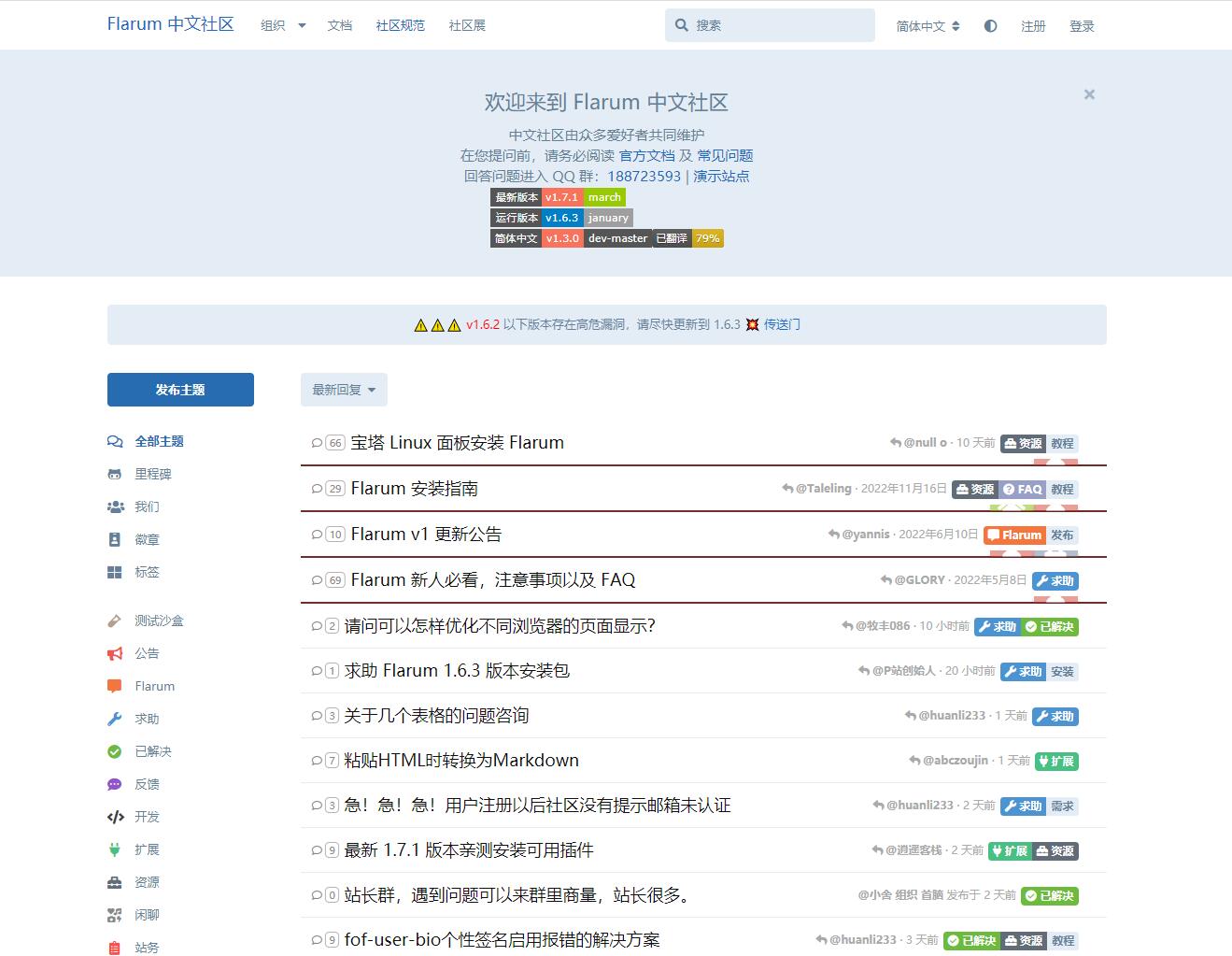
Task: Click 登录 to log in
Action: point(1082,26)
